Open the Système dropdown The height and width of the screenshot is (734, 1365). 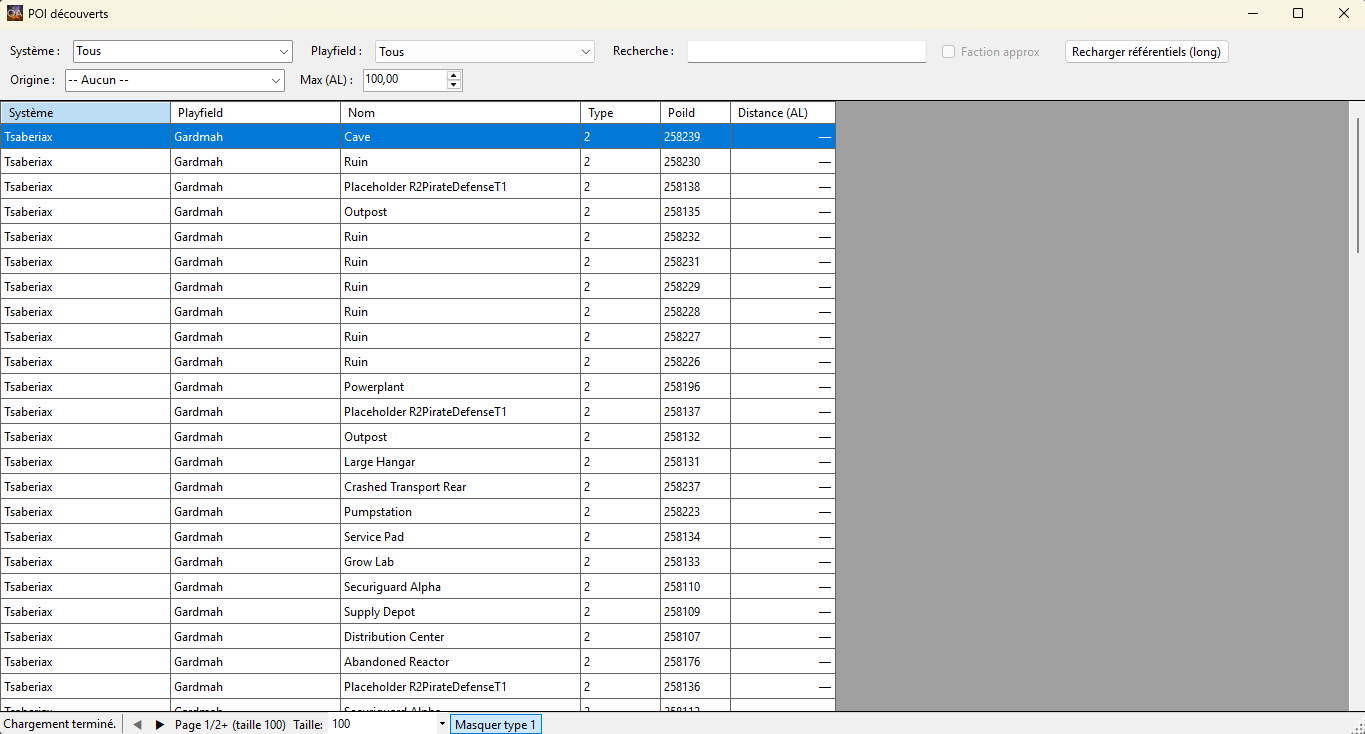point(283,52)
